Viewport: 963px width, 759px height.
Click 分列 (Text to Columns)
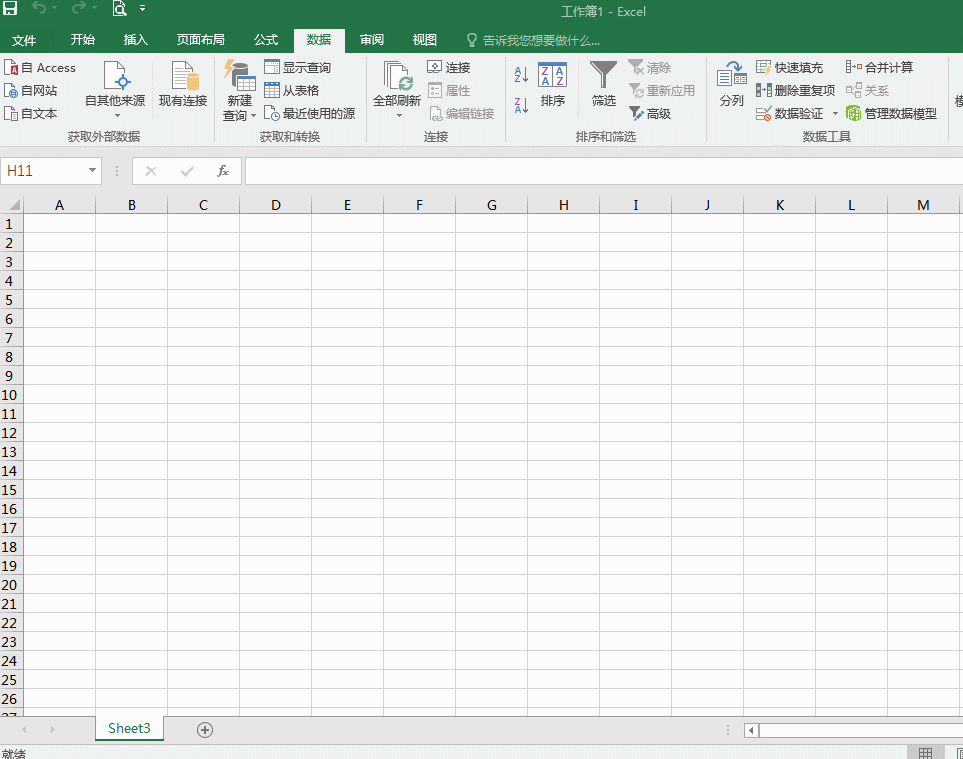[x=731, y=84]
